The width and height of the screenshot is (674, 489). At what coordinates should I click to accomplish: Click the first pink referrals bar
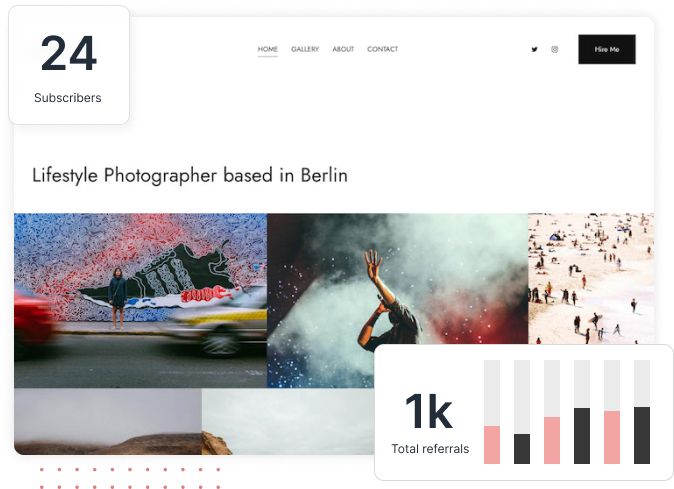pyautogui.click(x=492, y=445)
